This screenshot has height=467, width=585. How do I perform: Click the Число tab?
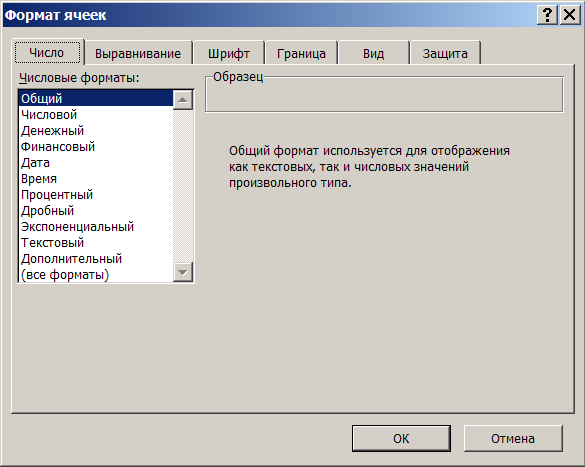pos(47,52)
